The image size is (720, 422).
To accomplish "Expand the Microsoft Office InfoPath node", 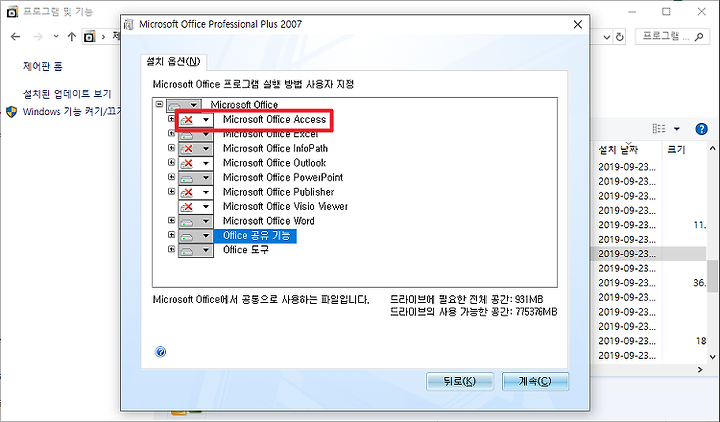I will pyautogui.click(x=171, y=148).
